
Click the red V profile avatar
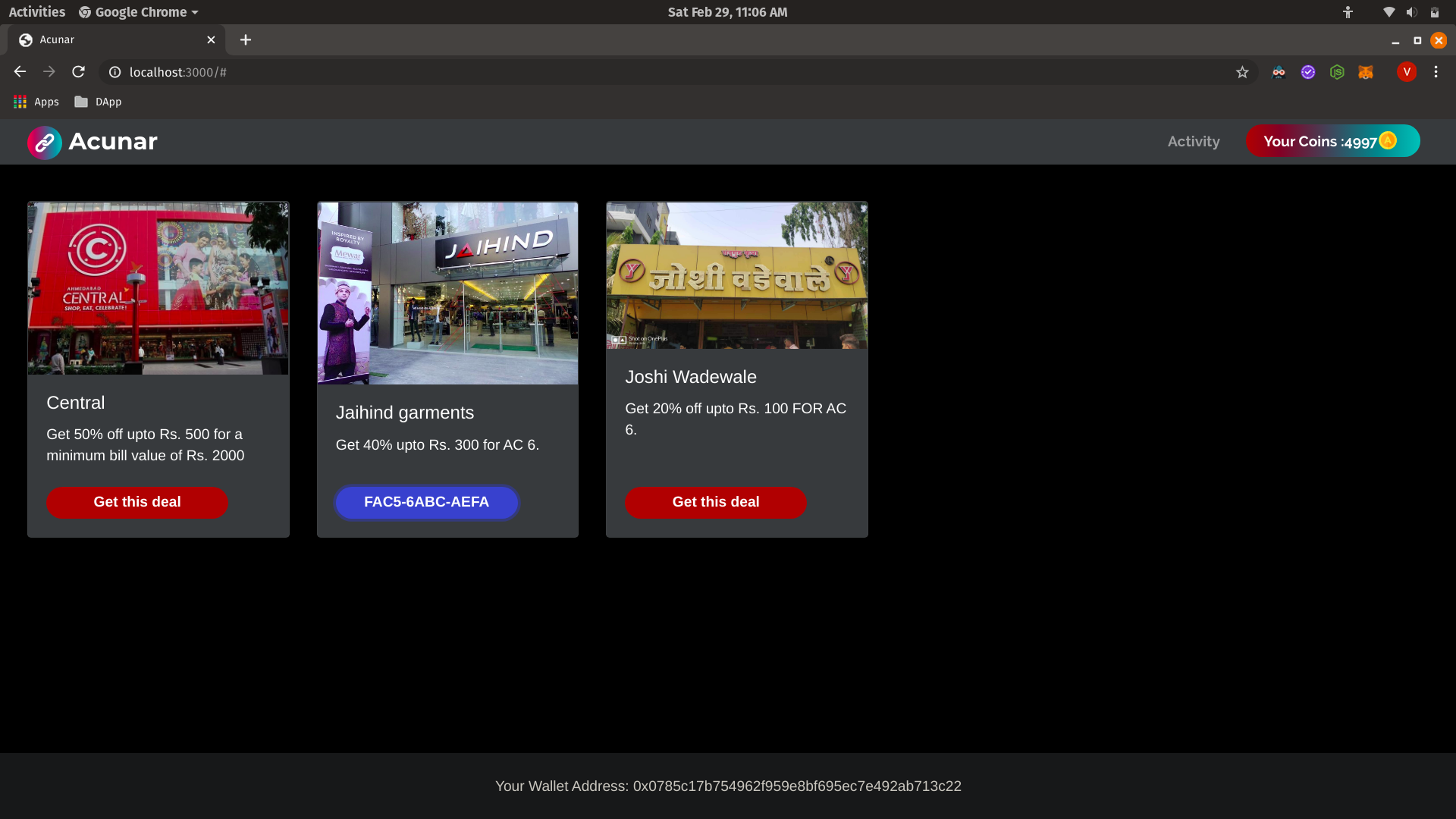(1407, 72)
